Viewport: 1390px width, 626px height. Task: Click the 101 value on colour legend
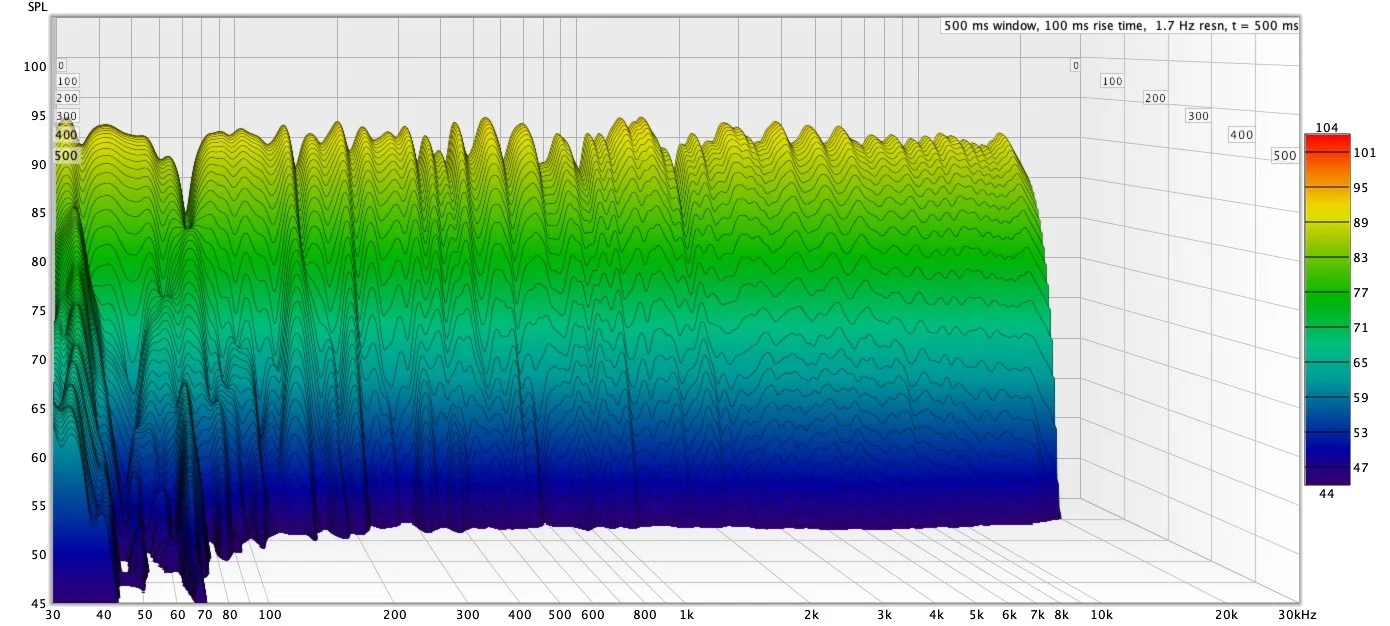(1364, 153)
